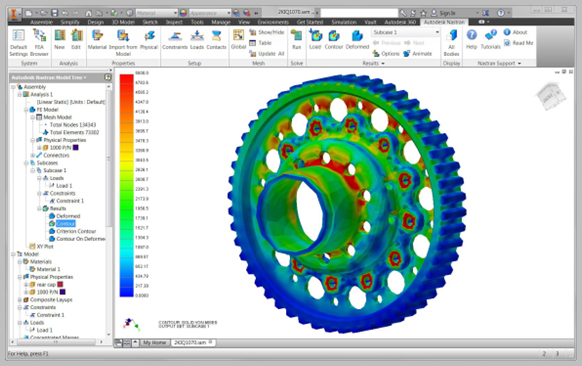Click the Next result button
Screen dimensions: 582x366
tap(414, 43)
